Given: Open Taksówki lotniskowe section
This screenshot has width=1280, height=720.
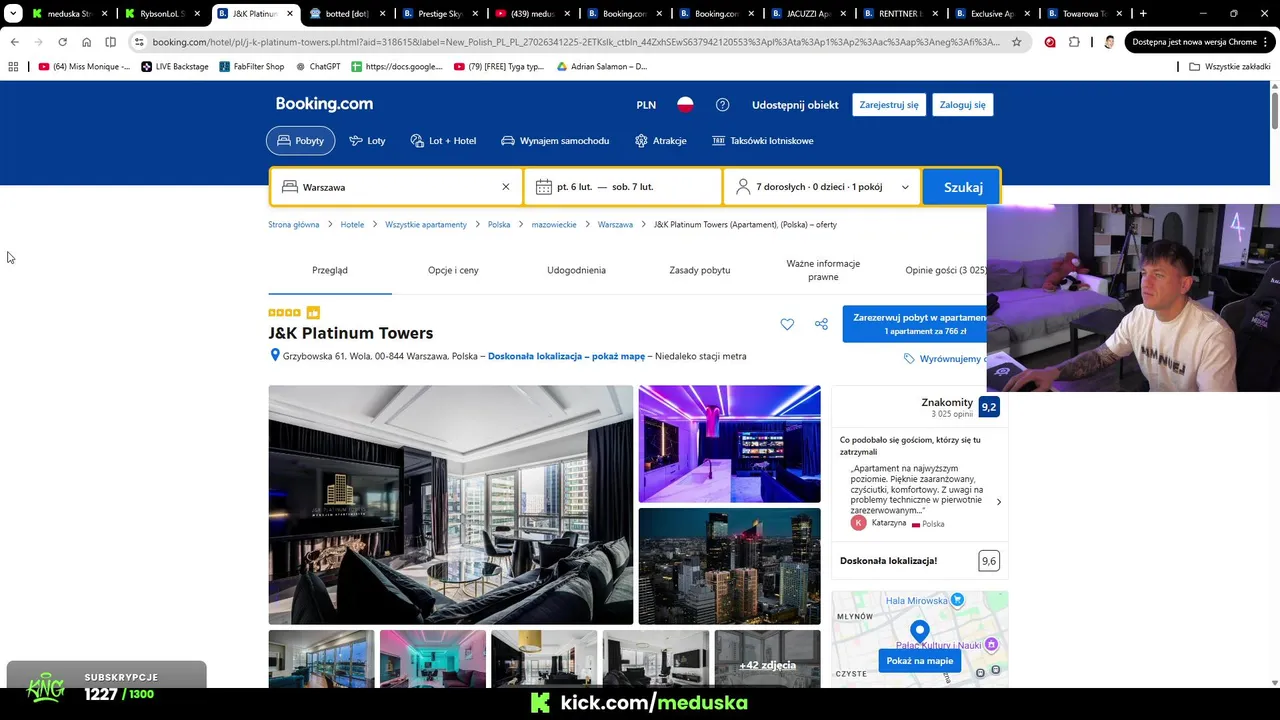Looking at the screenshot, I should point(762,141).
